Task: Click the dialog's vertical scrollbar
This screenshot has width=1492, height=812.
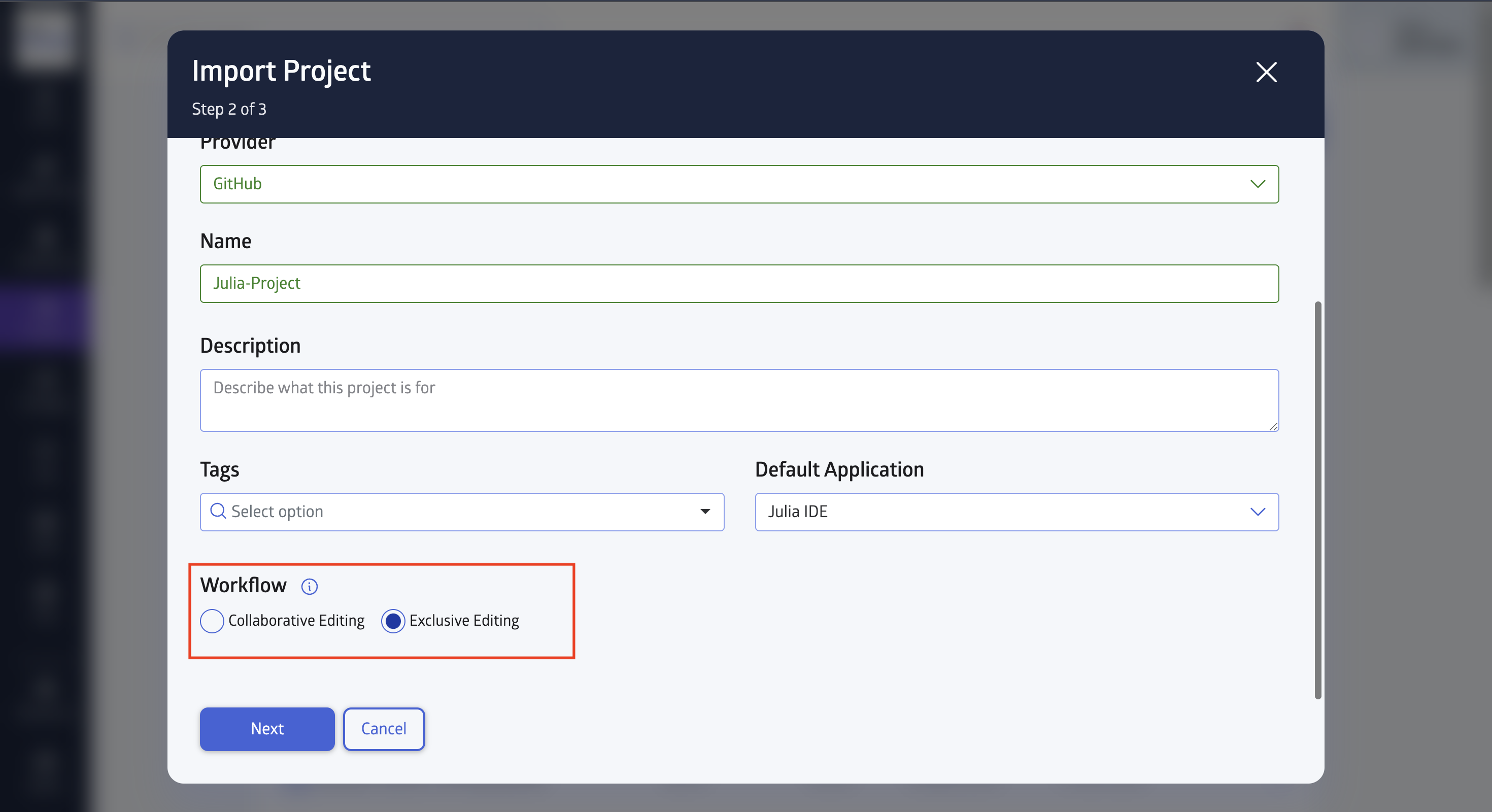Action: [1317, 500]
